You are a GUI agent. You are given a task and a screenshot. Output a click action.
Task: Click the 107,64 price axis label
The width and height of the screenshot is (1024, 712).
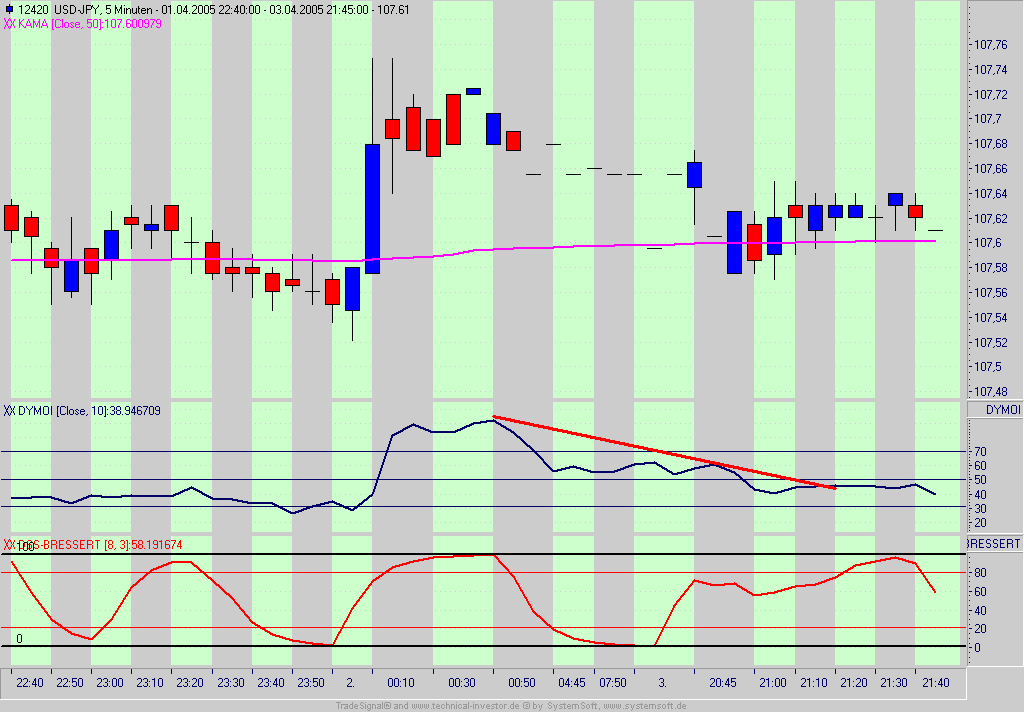[x=991, y=194]
